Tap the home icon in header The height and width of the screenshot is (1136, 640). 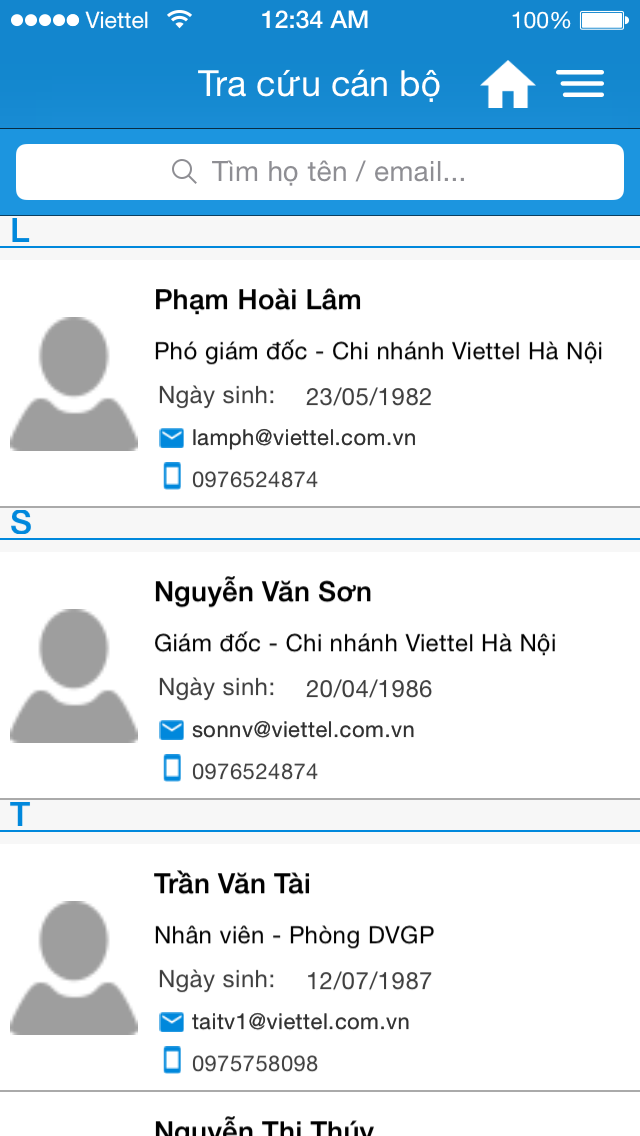coord(507,85)
